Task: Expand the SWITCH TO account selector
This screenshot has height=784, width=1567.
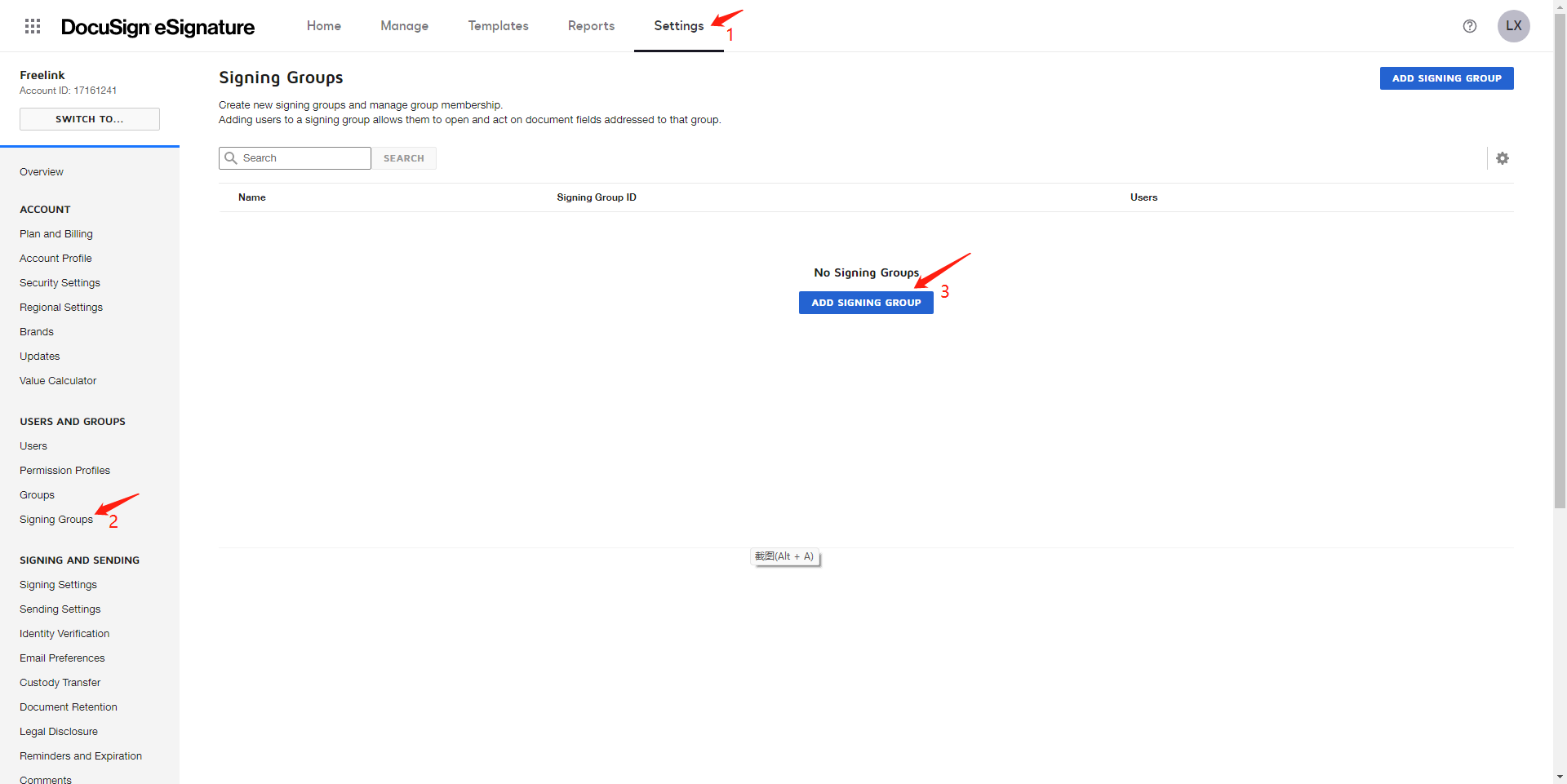Action: point(89,118)
